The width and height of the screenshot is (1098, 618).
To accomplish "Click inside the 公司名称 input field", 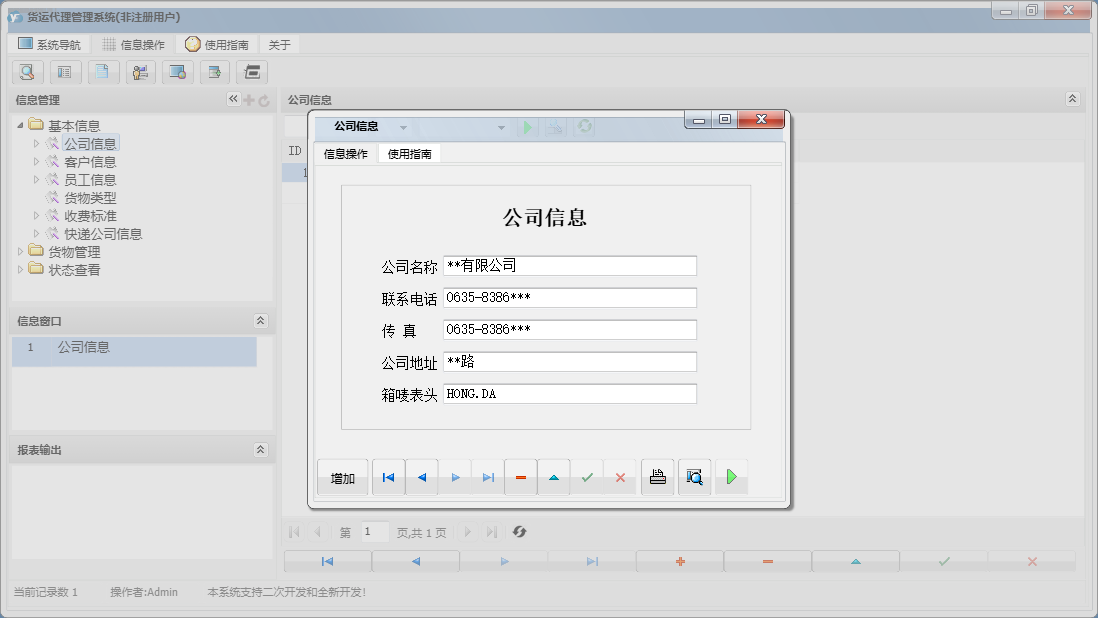I will pyautogui.click(x=570, y=265).
